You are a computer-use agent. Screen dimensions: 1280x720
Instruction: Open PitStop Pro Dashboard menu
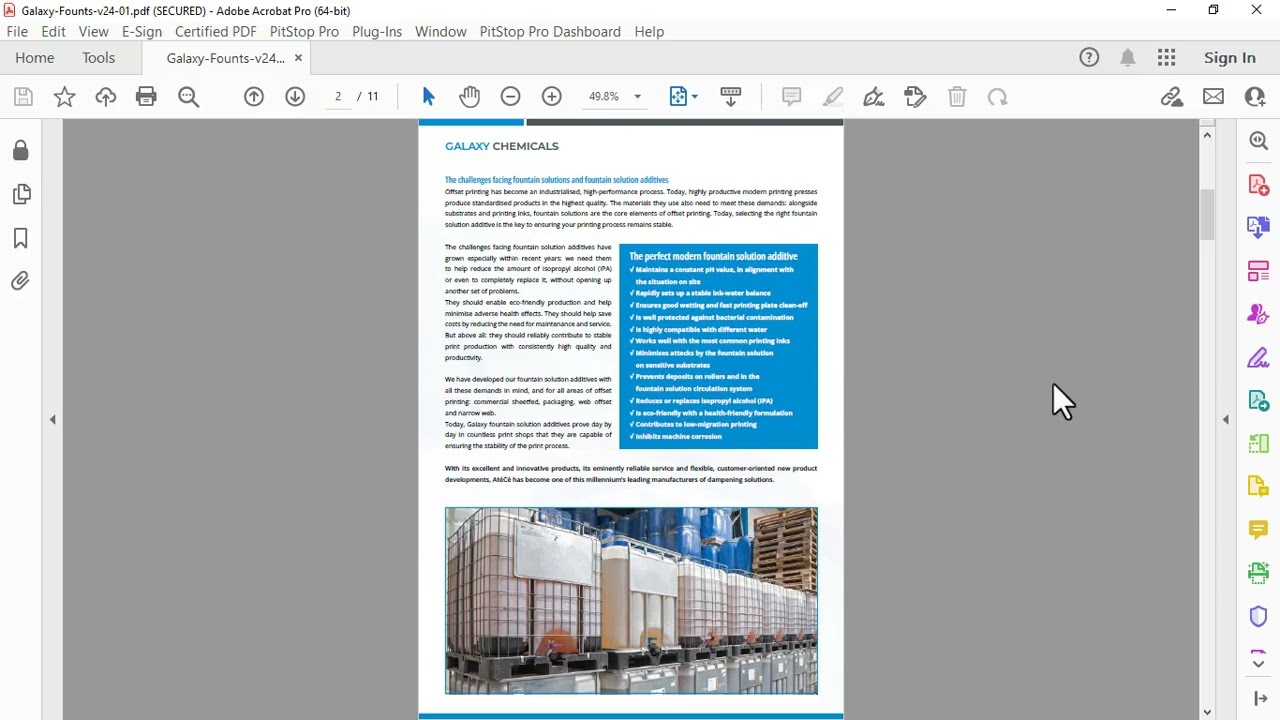(x=550, y=32)
